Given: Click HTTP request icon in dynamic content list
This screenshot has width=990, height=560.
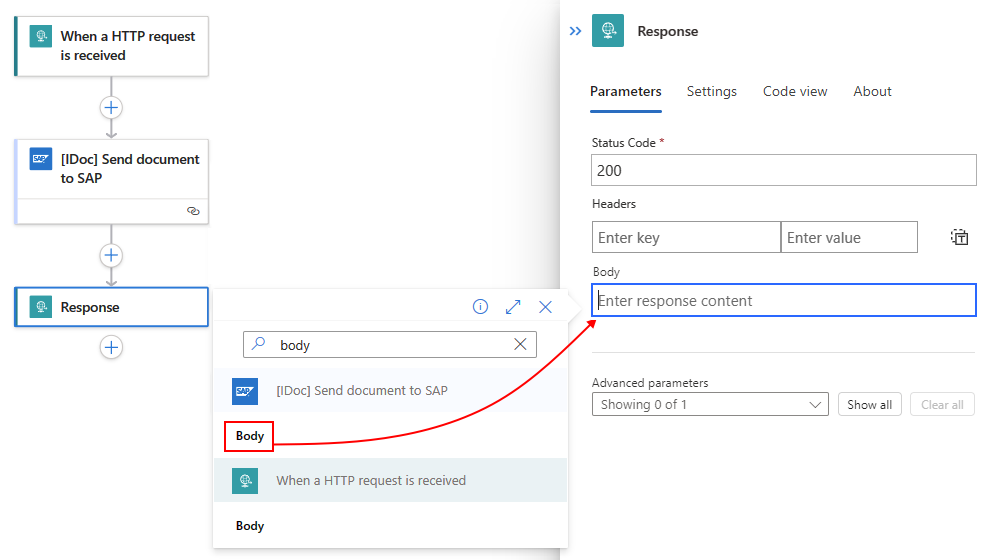Looking at the screenshot, I should 245,480.
